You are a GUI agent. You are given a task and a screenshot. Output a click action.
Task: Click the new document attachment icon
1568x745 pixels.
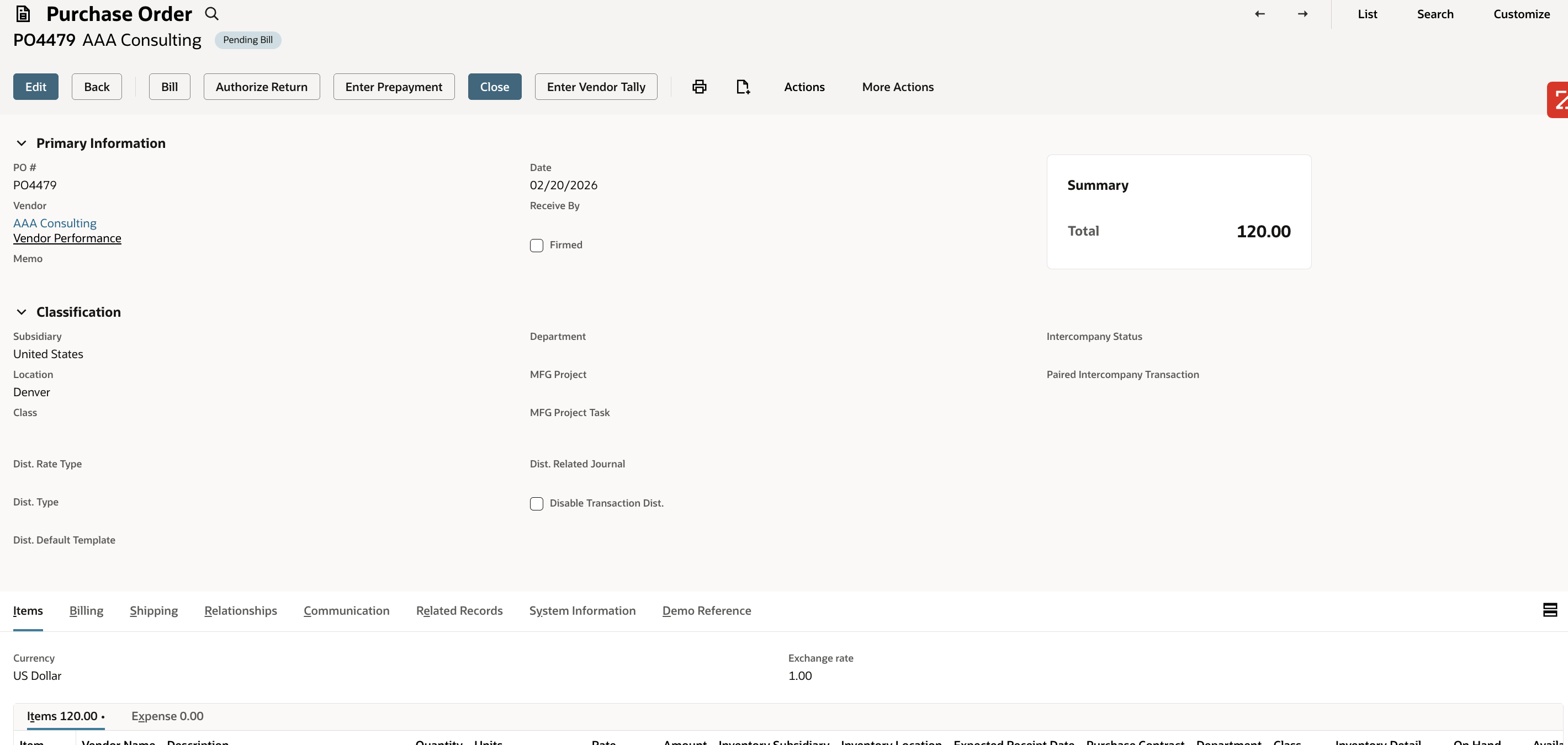743,86
